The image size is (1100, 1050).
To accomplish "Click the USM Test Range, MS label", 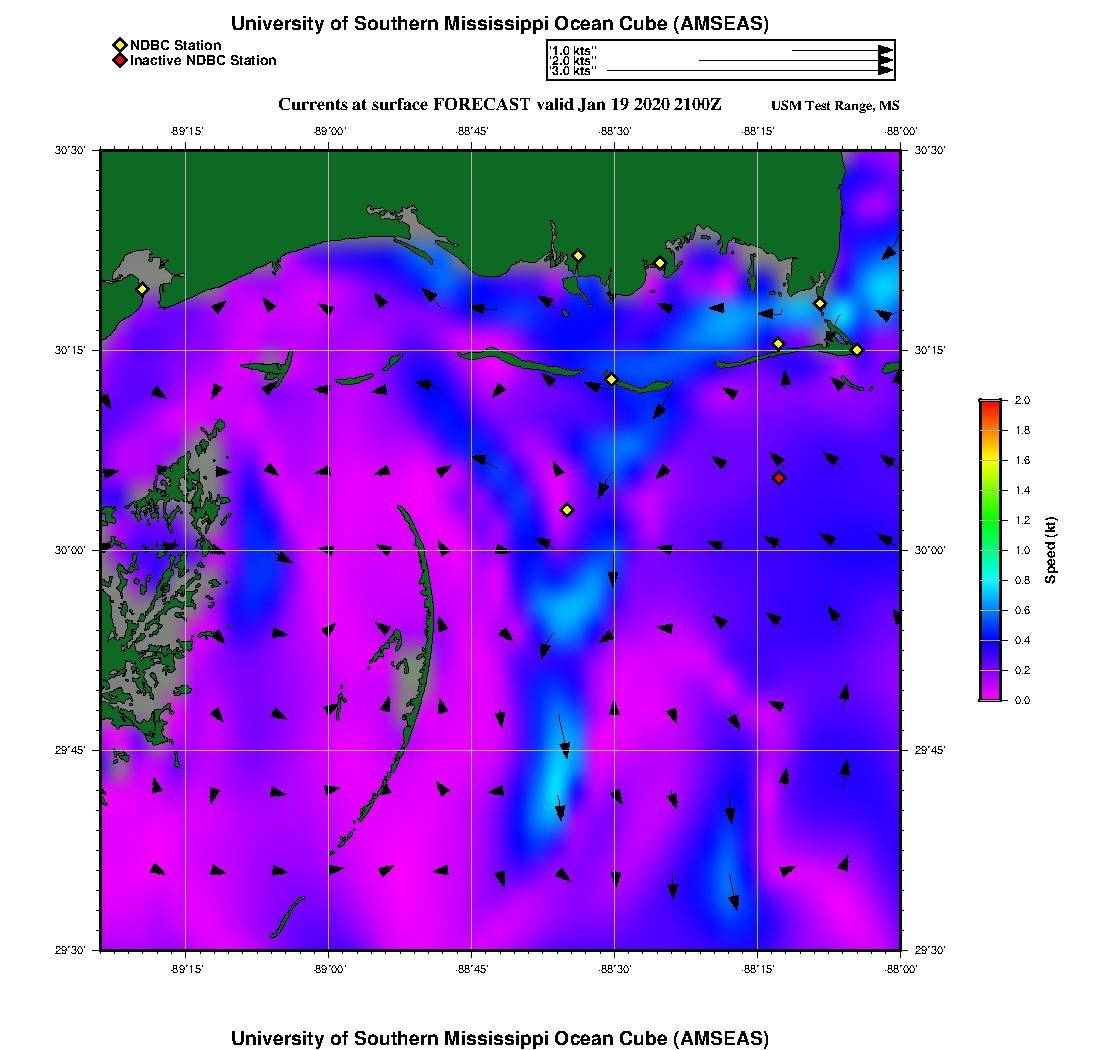I will click(x=835, y=107).
